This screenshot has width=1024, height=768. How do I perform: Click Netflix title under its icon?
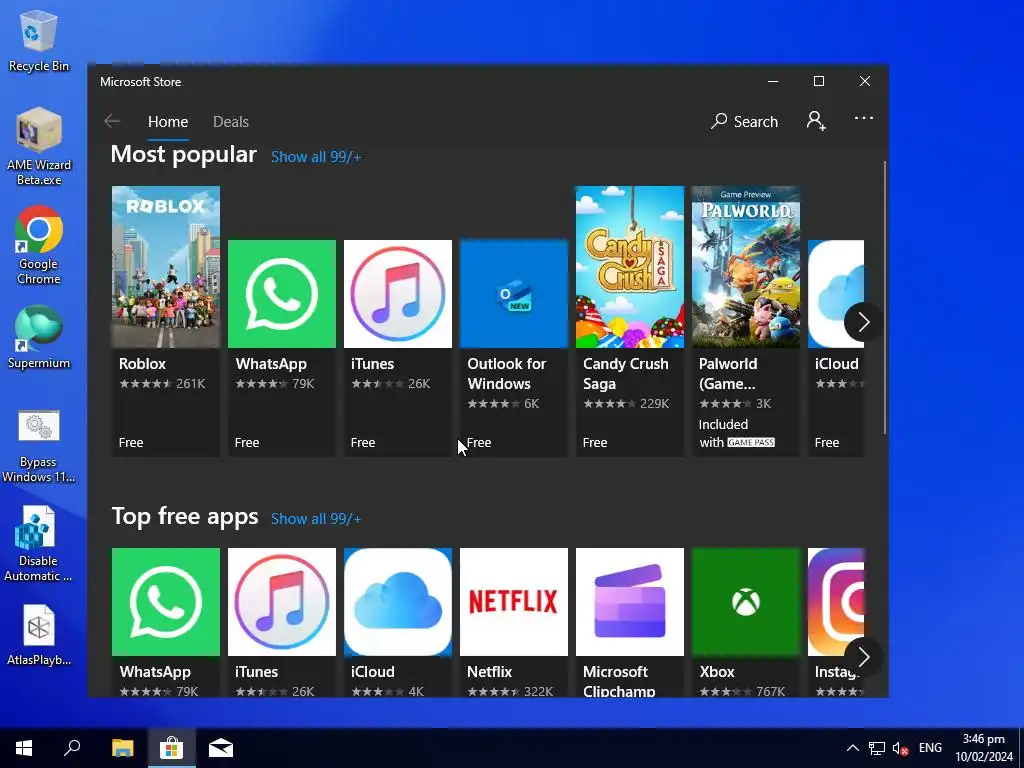pos(489,672)
